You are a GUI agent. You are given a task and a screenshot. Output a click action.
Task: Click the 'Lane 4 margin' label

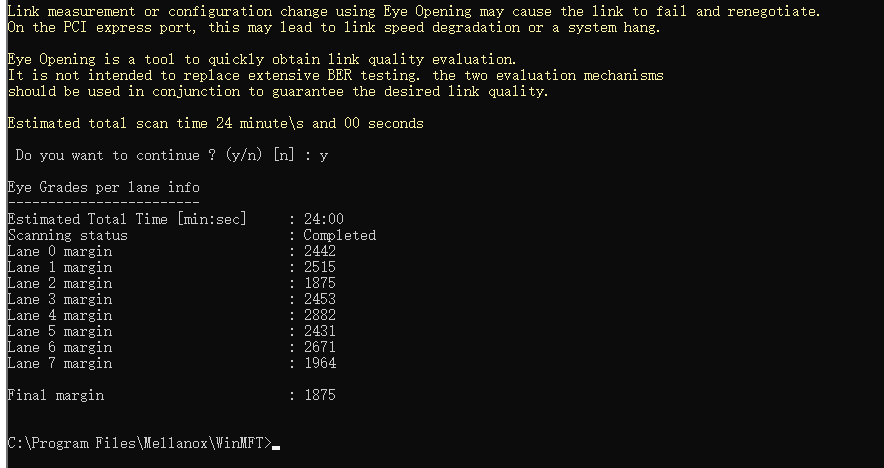pos(59,316)
